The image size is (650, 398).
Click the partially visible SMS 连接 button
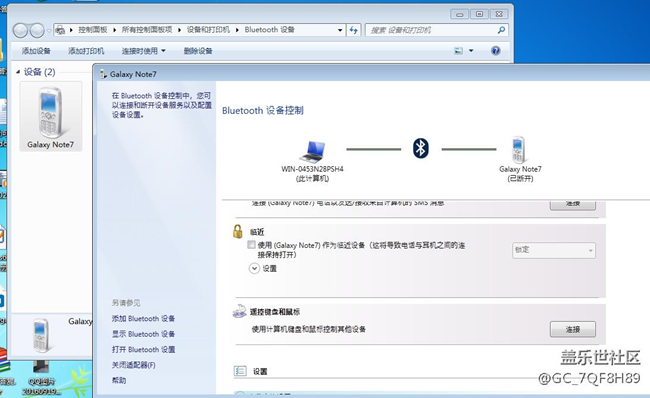[572, 205]
